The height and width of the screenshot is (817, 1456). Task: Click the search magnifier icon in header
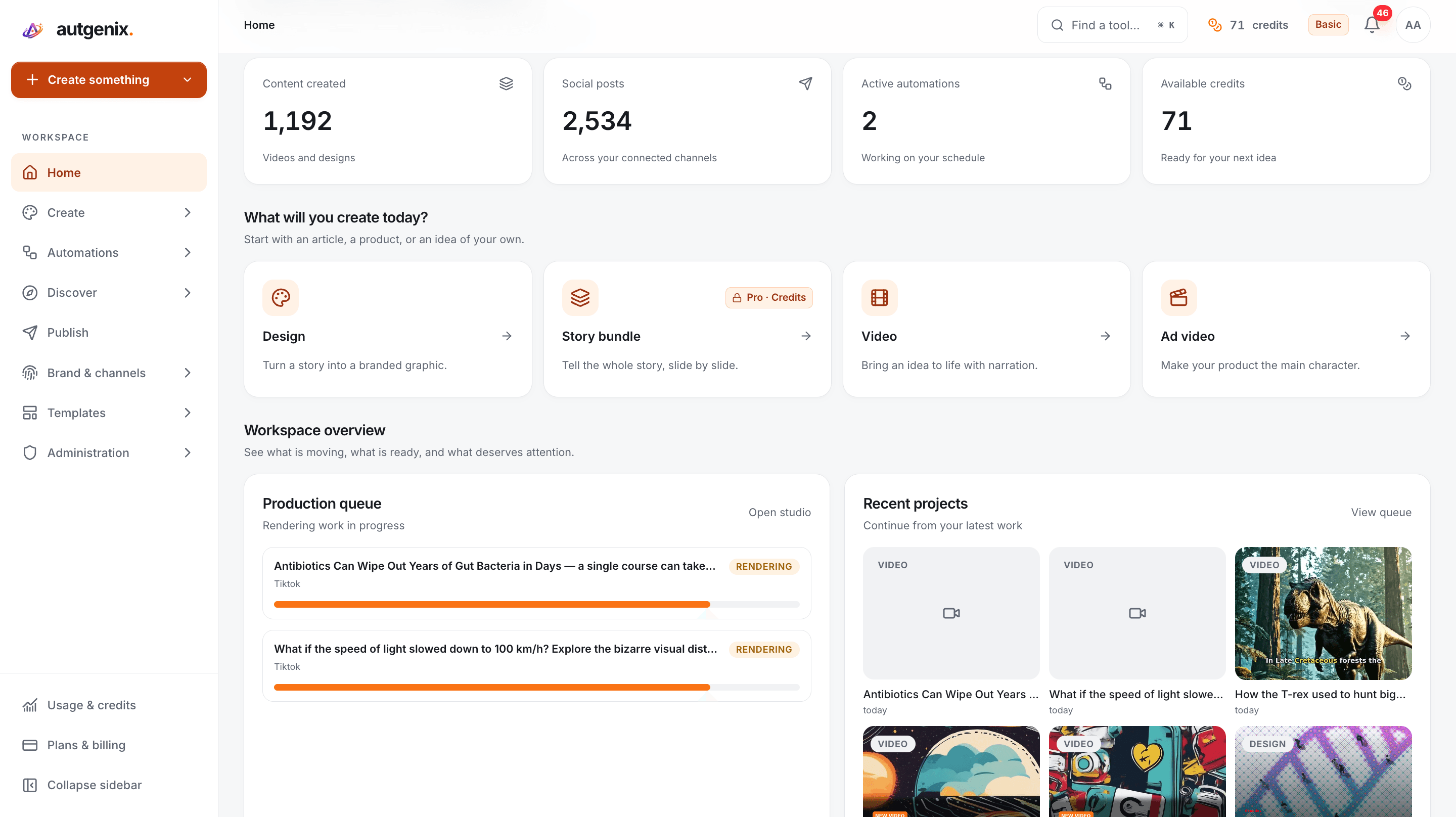pyautogui.click(x=1057, y=25)
